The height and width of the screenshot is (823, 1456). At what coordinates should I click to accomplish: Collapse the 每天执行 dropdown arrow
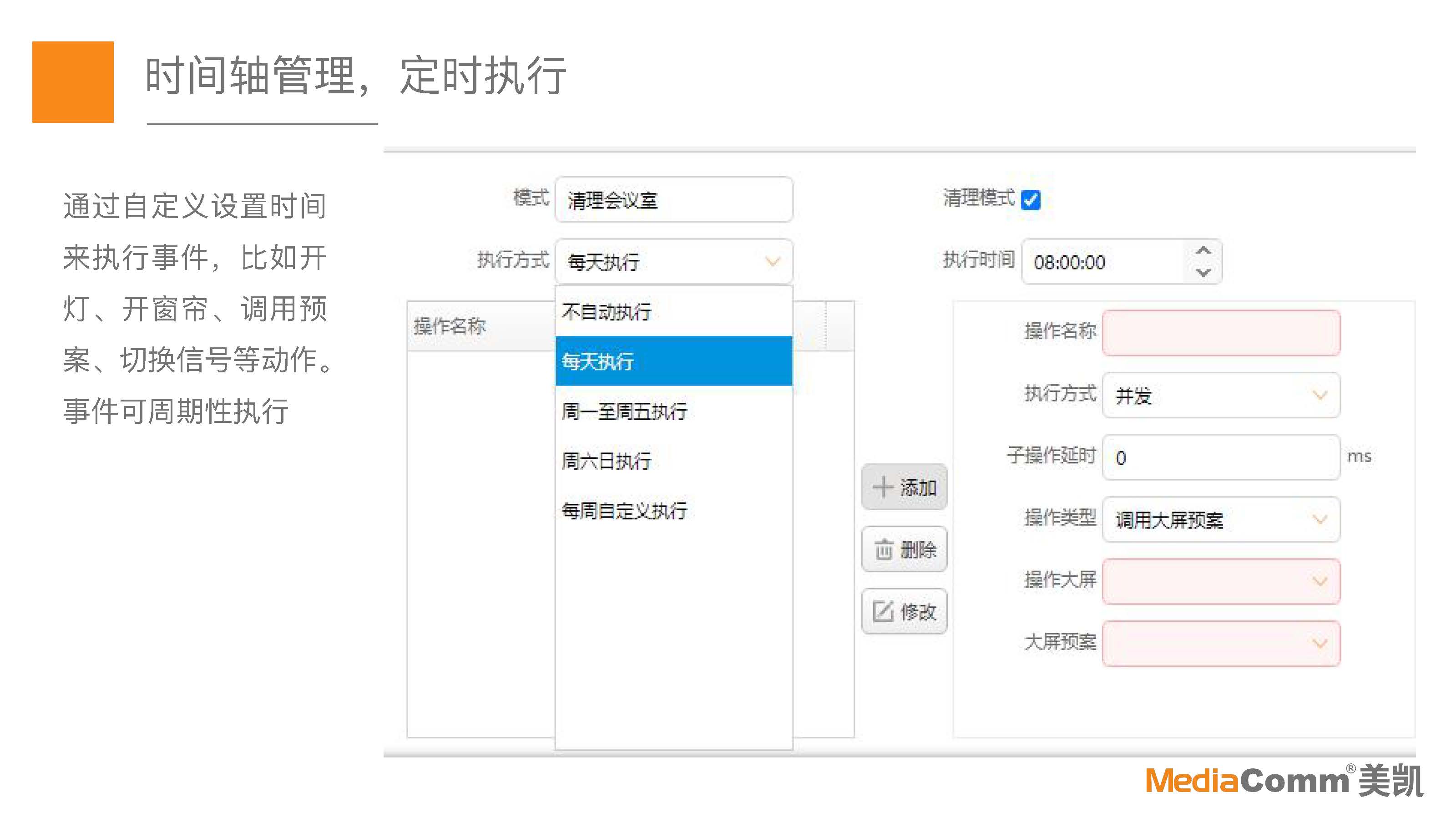click(773, 261)
